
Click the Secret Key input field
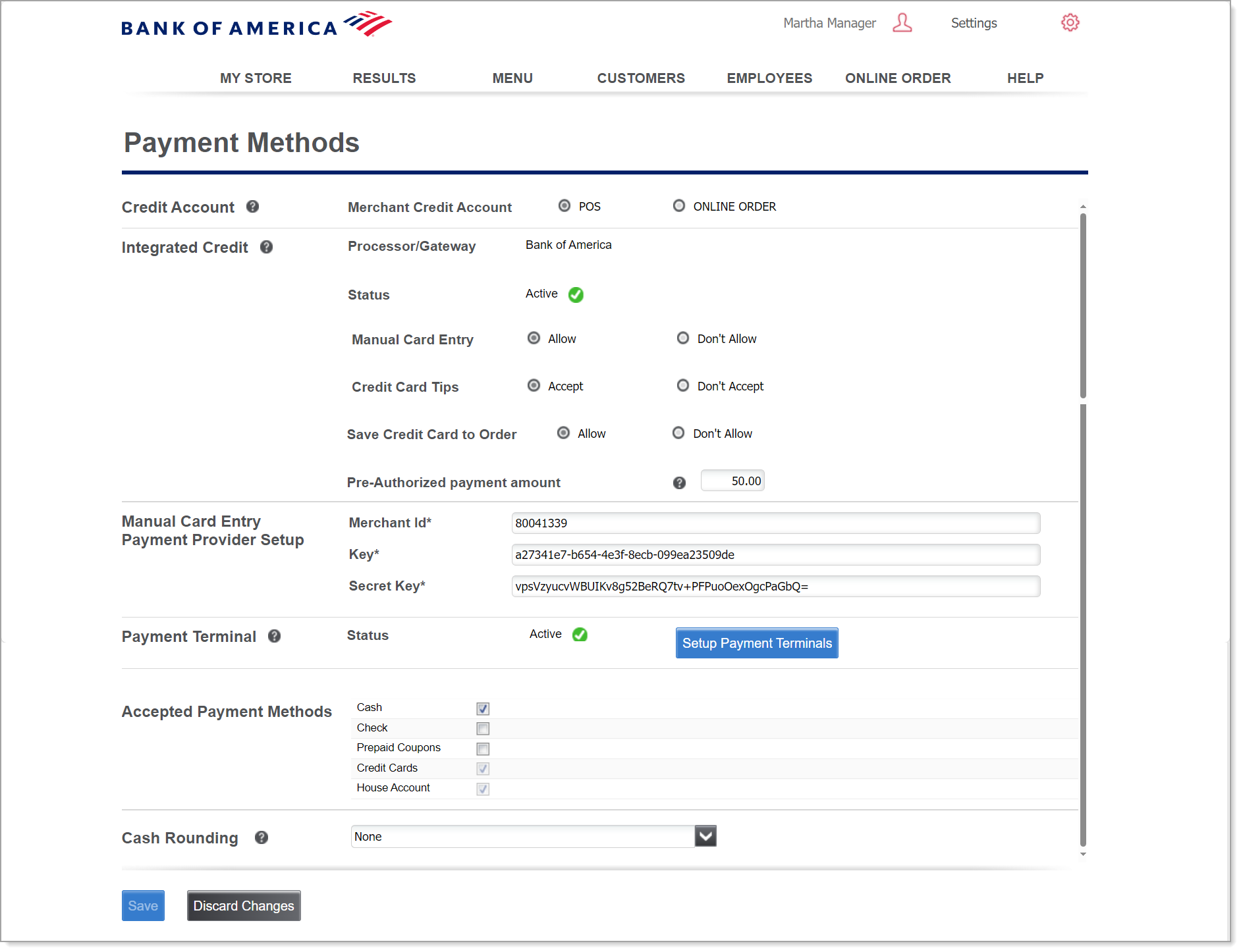[x=776, y=587]
